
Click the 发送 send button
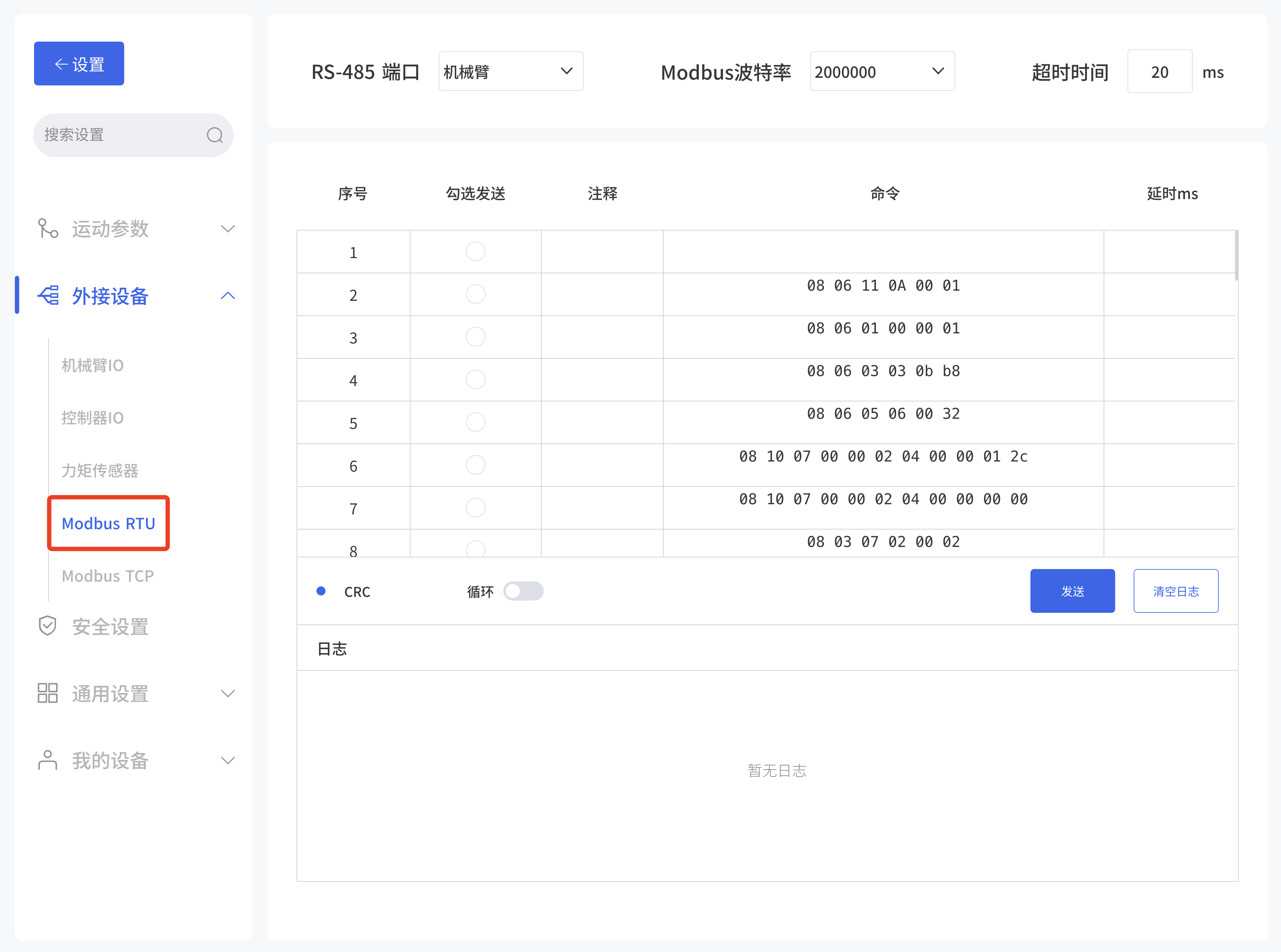click(x=1072, y=591)
